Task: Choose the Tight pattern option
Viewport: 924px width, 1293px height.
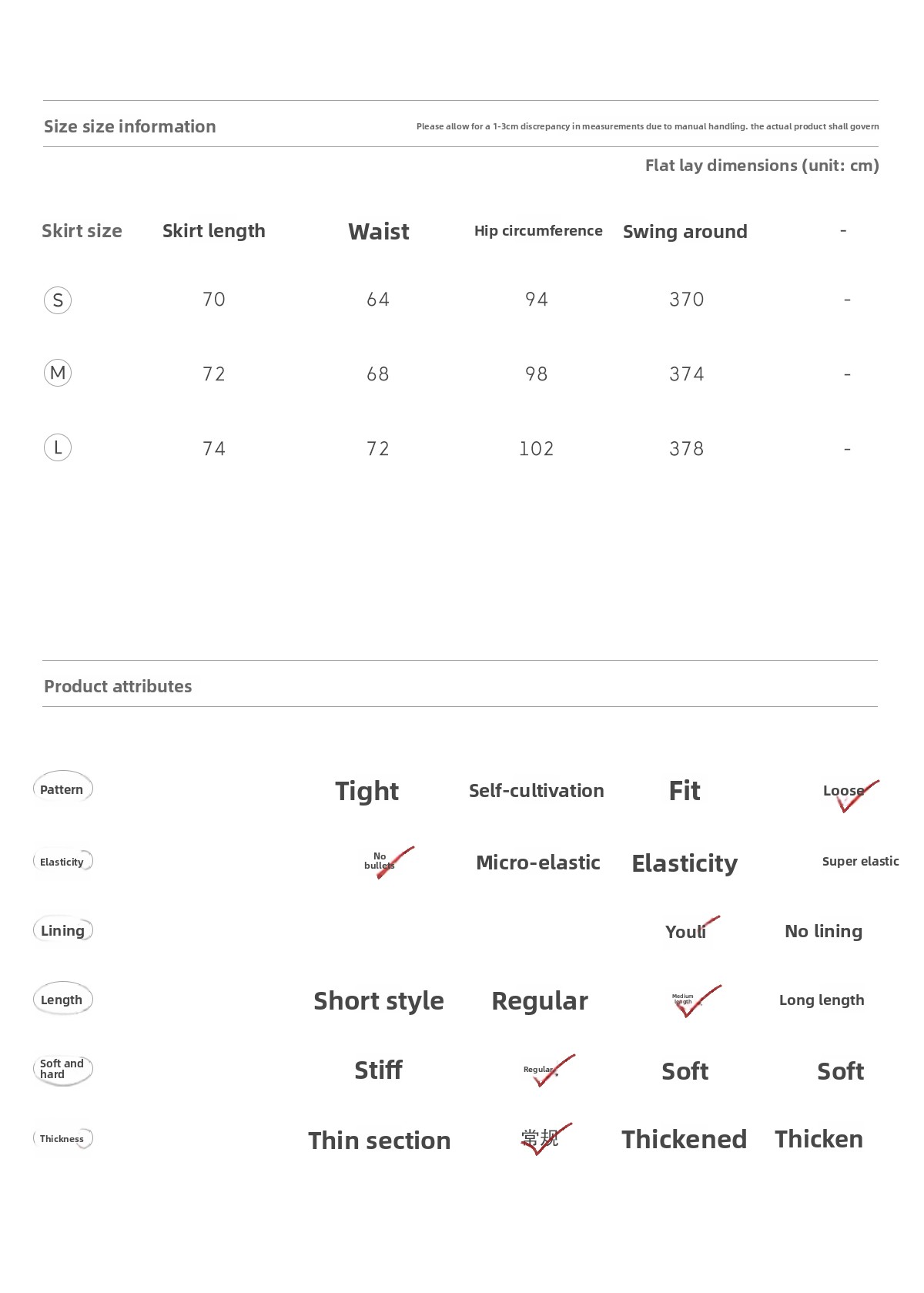Action: 367,791
